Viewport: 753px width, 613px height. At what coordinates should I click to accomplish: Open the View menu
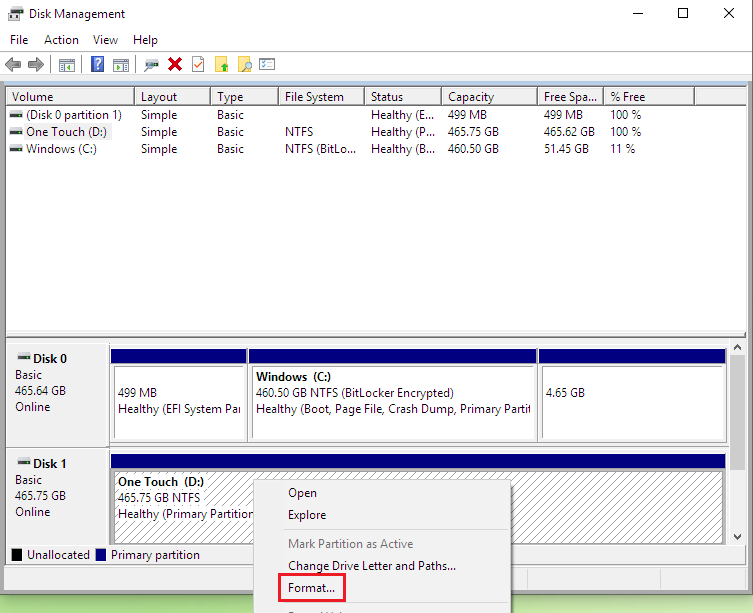105,40
